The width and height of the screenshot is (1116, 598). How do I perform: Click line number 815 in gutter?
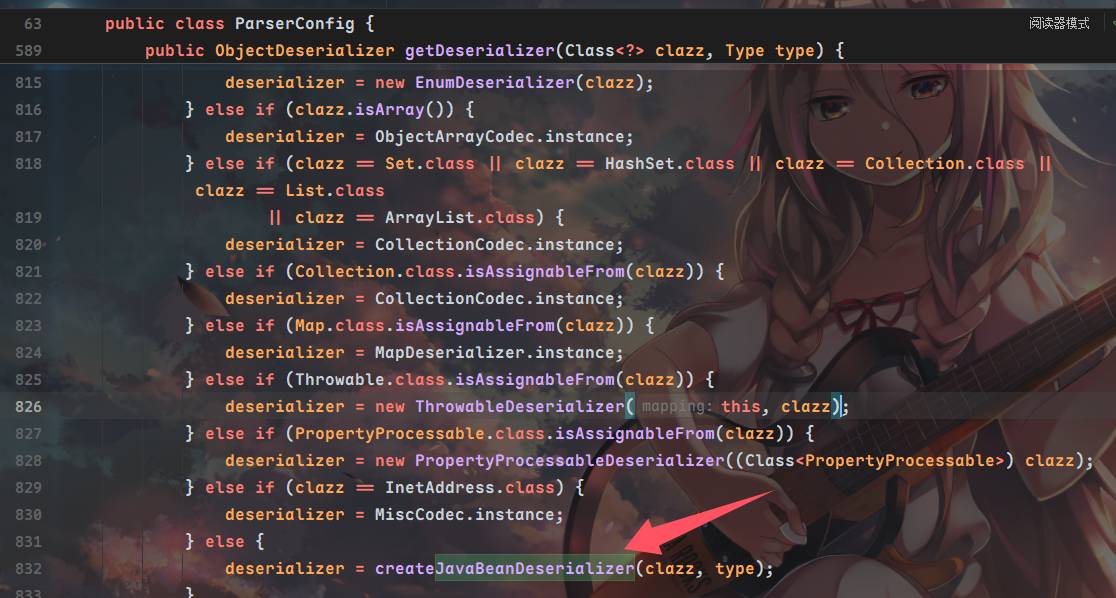click(28, 83)
